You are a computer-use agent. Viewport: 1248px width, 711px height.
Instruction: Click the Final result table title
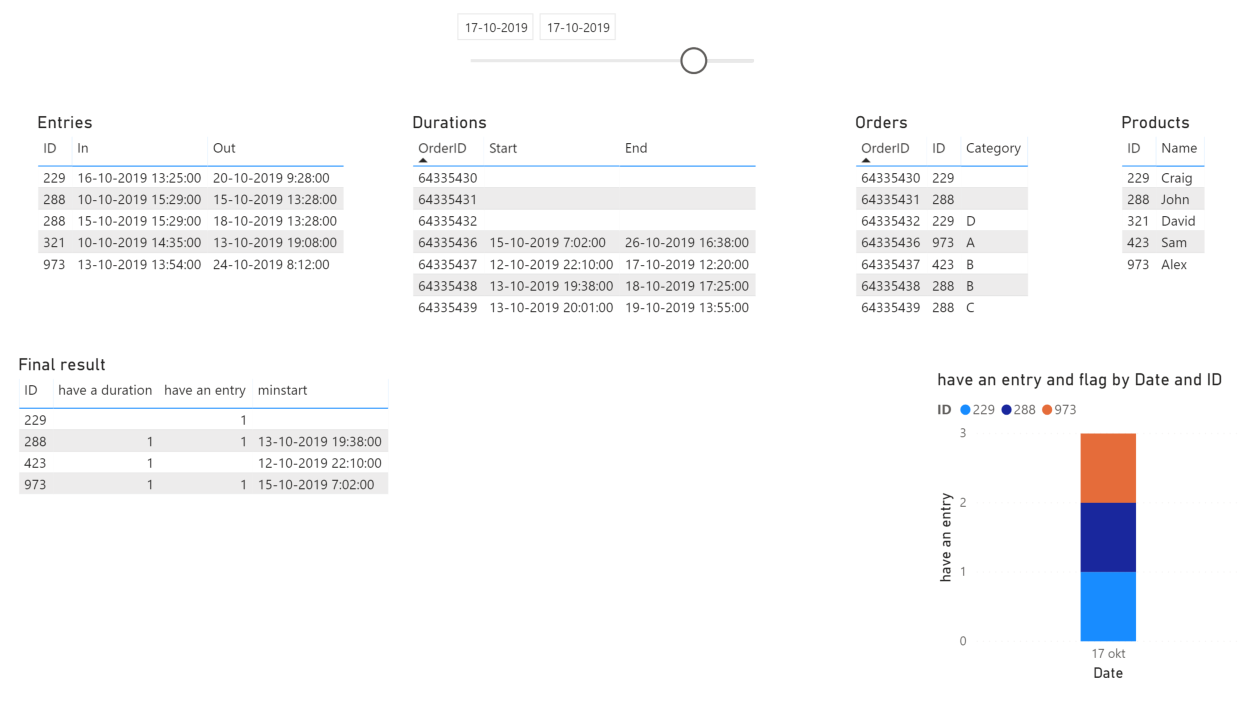[x=62, y=365]
